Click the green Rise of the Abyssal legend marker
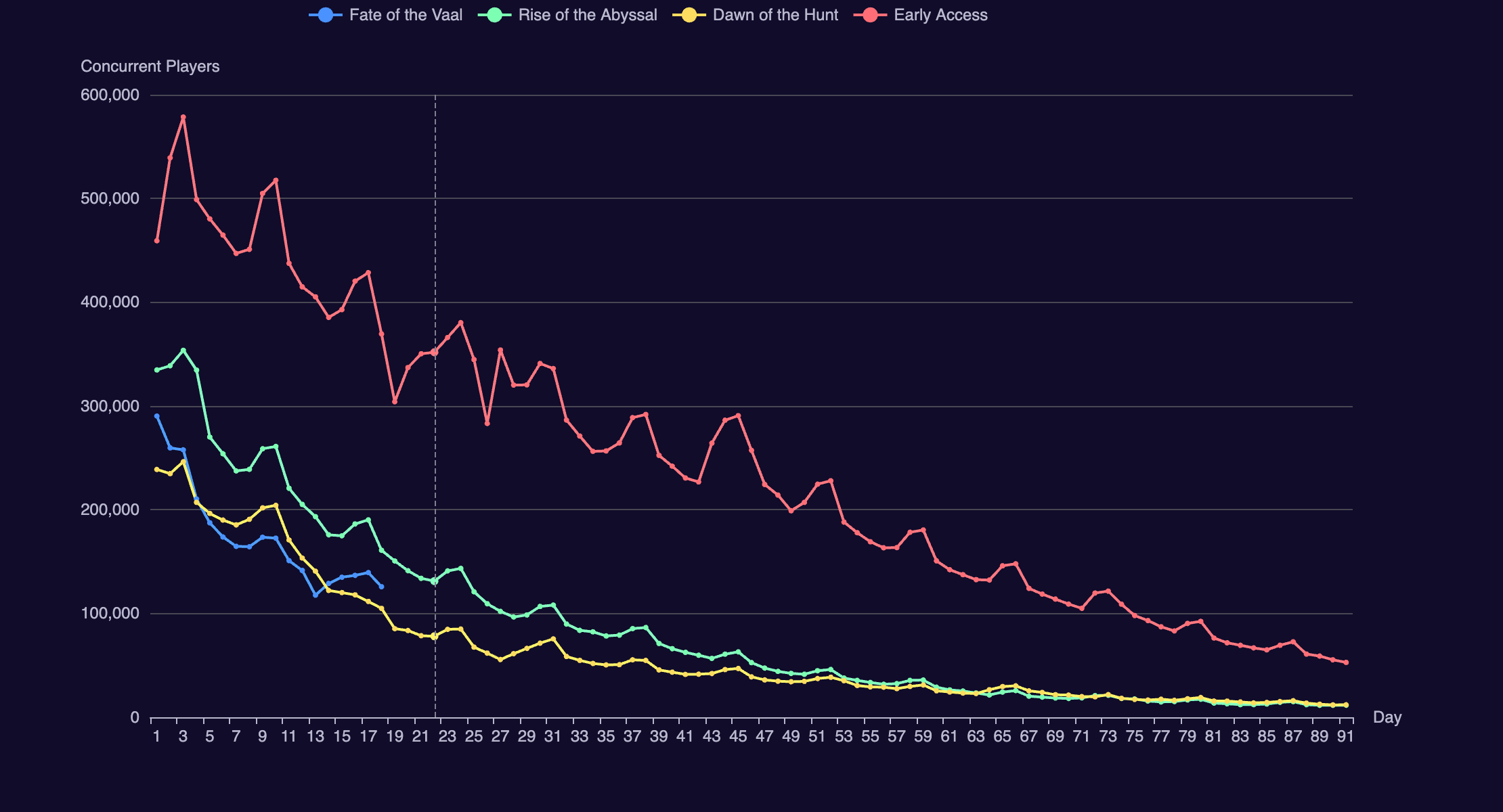Viewport: 1503px width, 812px height. [495, 15]
